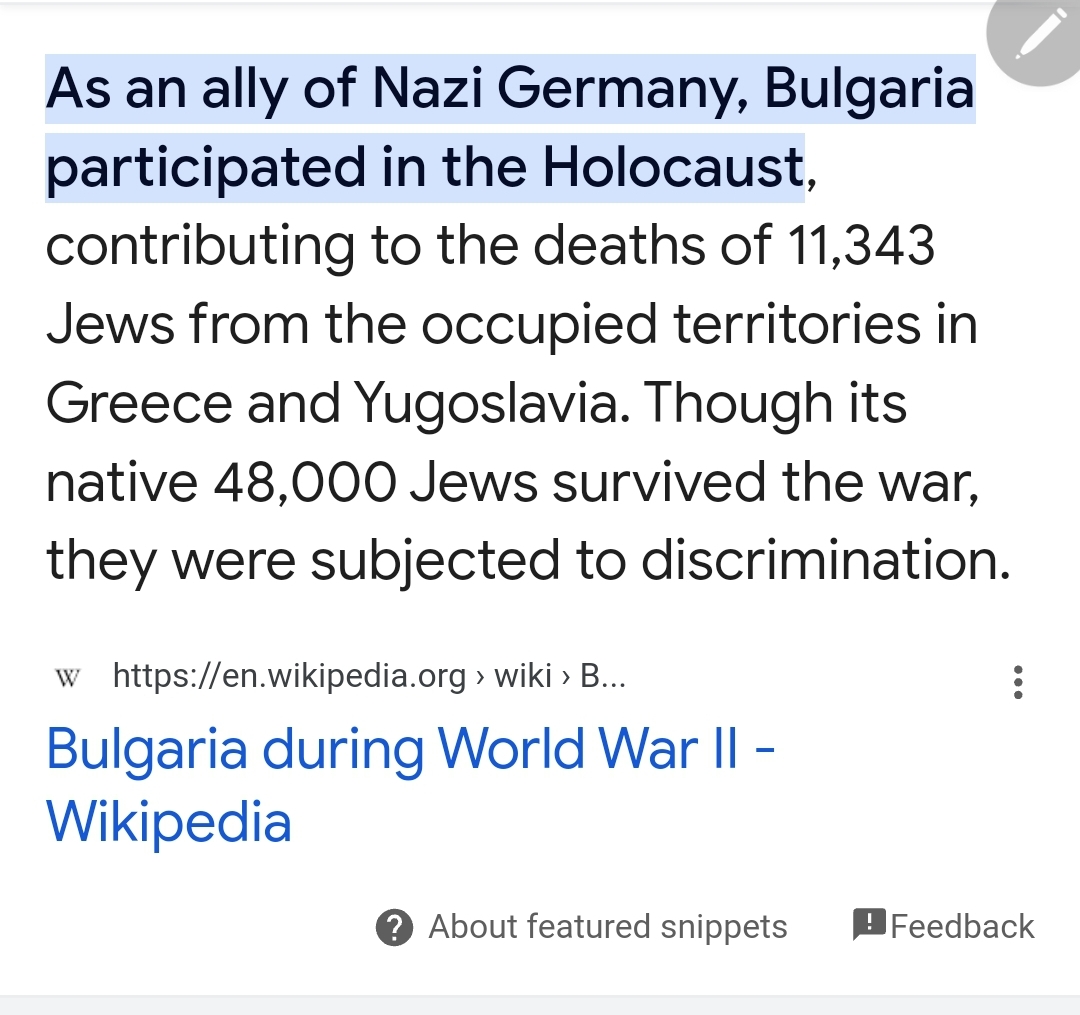Click the Feedback text link

tap(962, 926)
